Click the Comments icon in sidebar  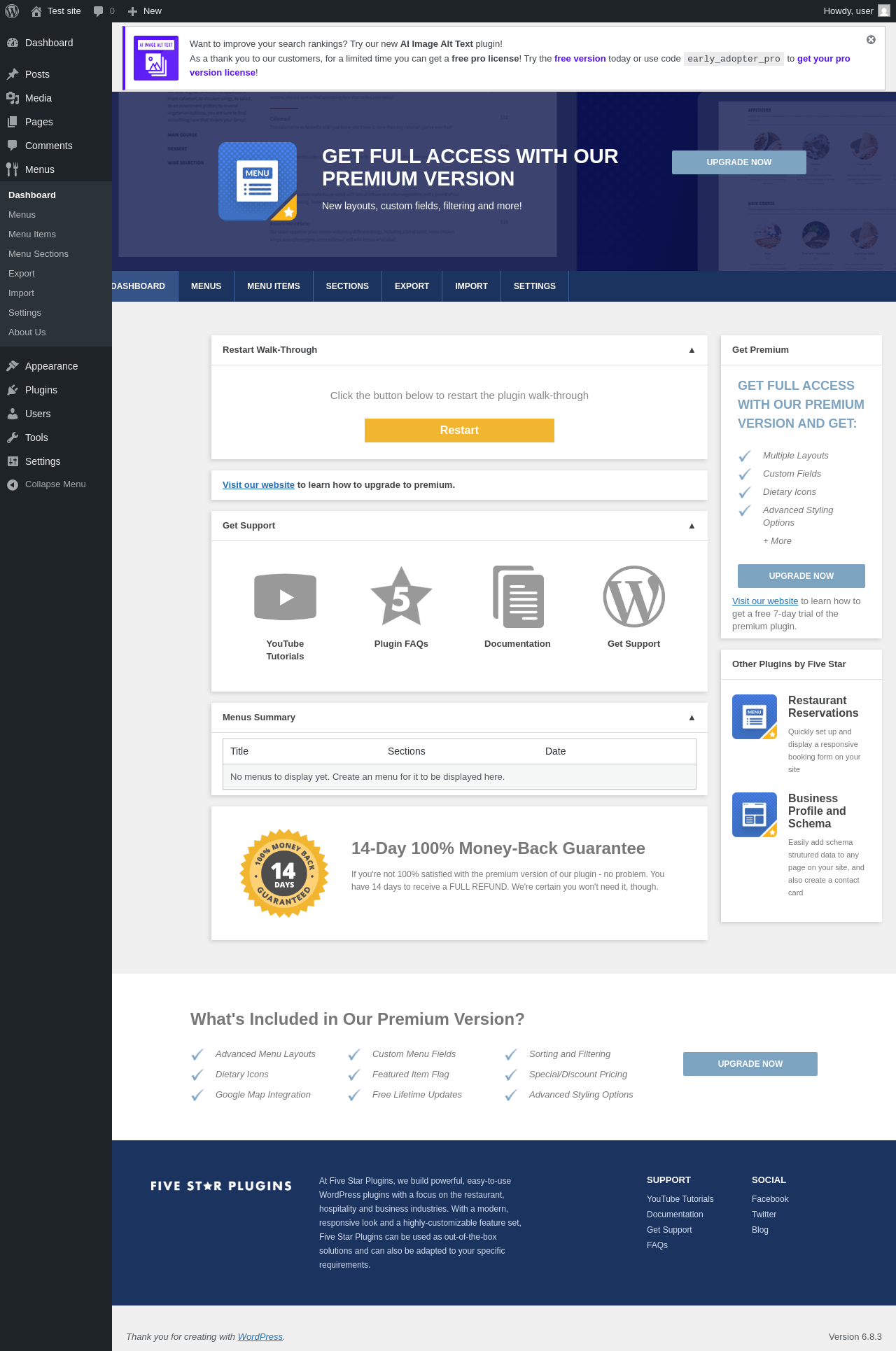(x=13, y=146)
